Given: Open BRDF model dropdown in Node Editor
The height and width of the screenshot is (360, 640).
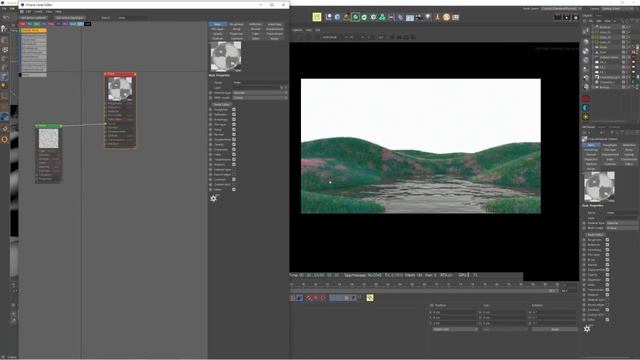Looking at the screenshot, I should 260,98.
